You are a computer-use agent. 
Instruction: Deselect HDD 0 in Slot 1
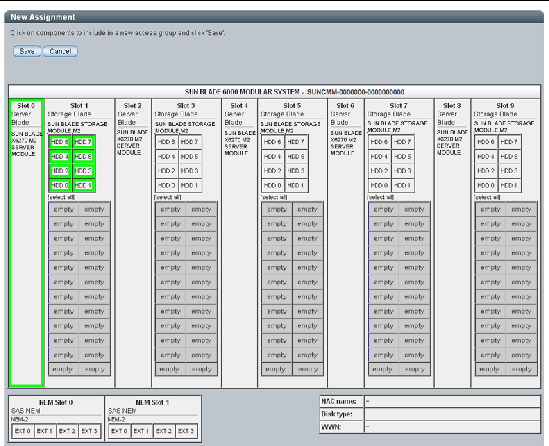tap(60, 185)
